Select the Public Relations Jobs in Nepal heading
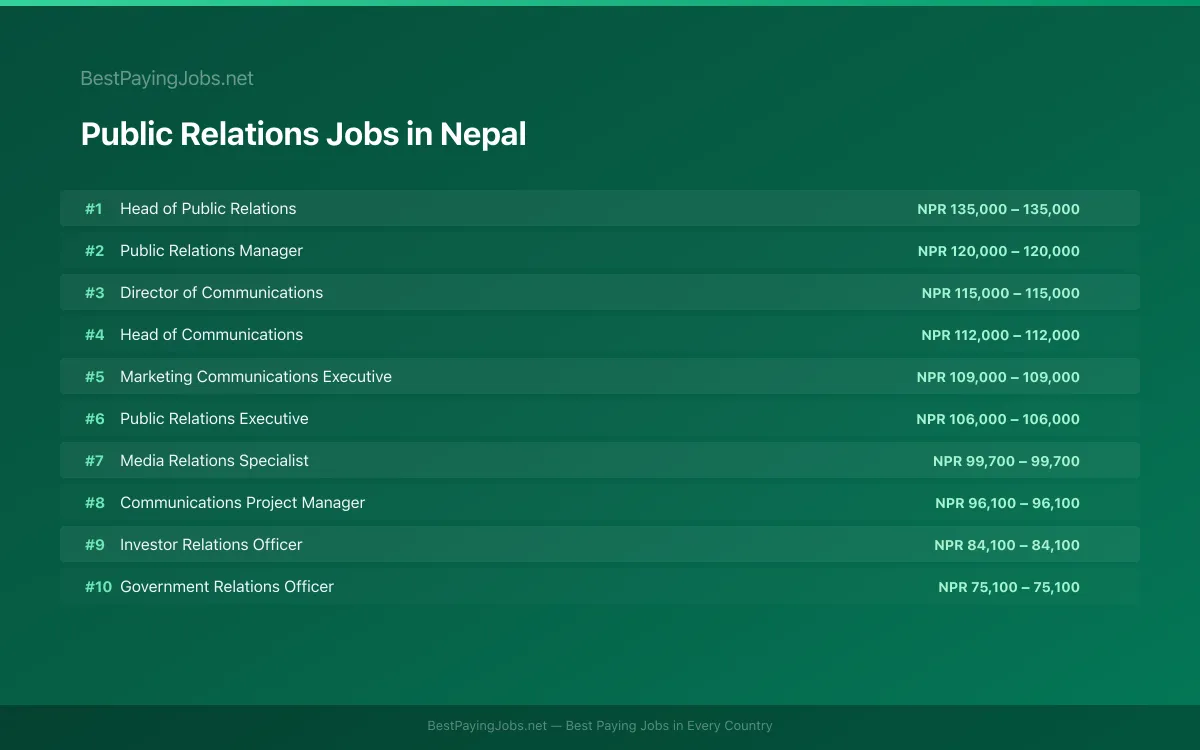This screenshot has width=1200, height=750. pyautogui.click(x=303, y=134)
